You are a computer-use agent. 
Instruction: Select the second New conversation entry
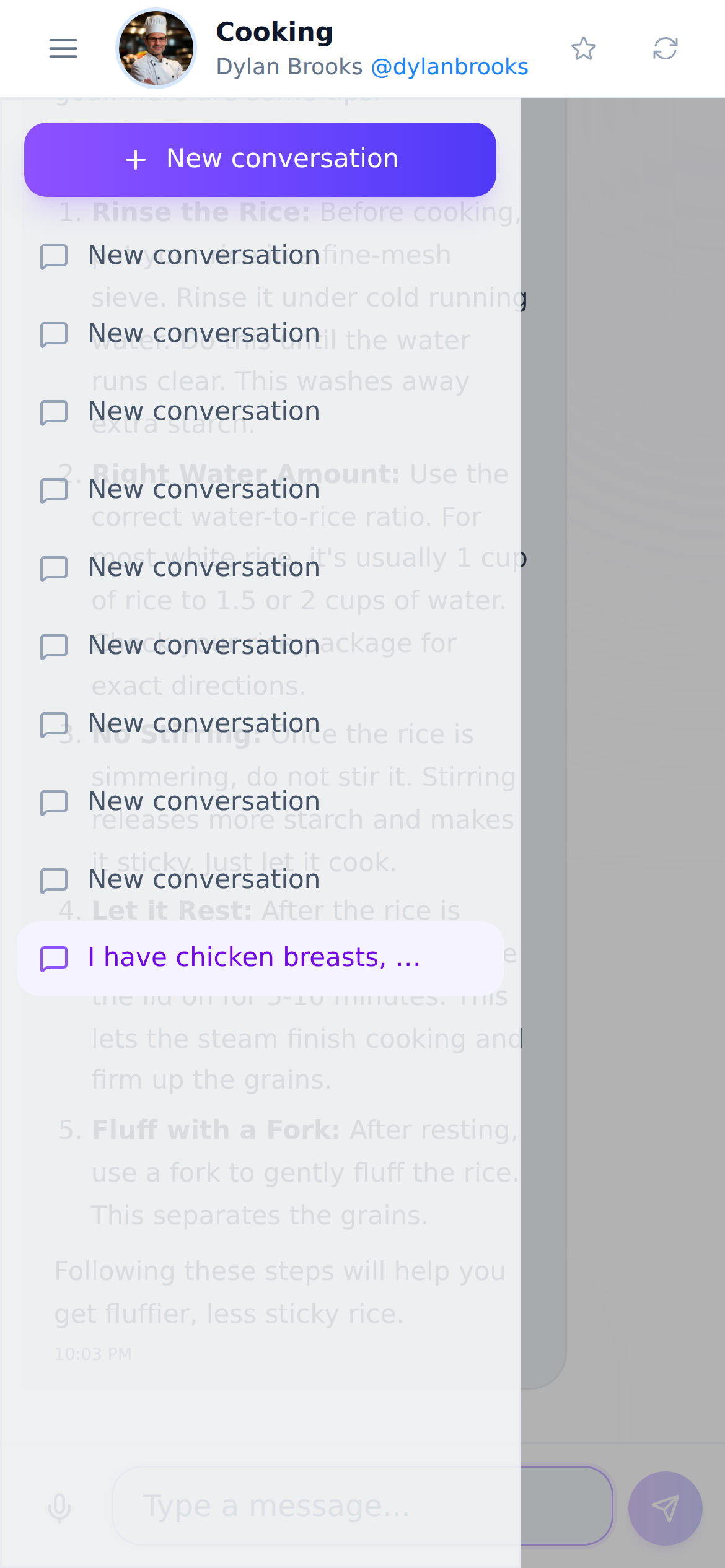[x=260, y=334]
